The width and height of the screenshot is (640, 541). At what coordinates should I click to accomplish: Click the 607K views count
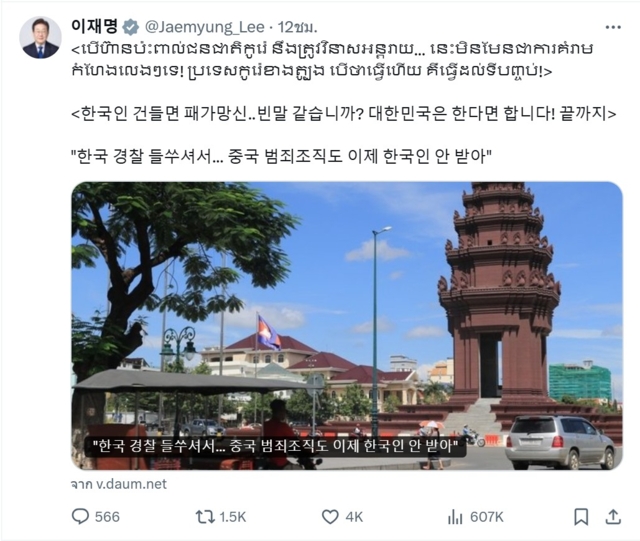pyautogui.click(x=487, y=517)
